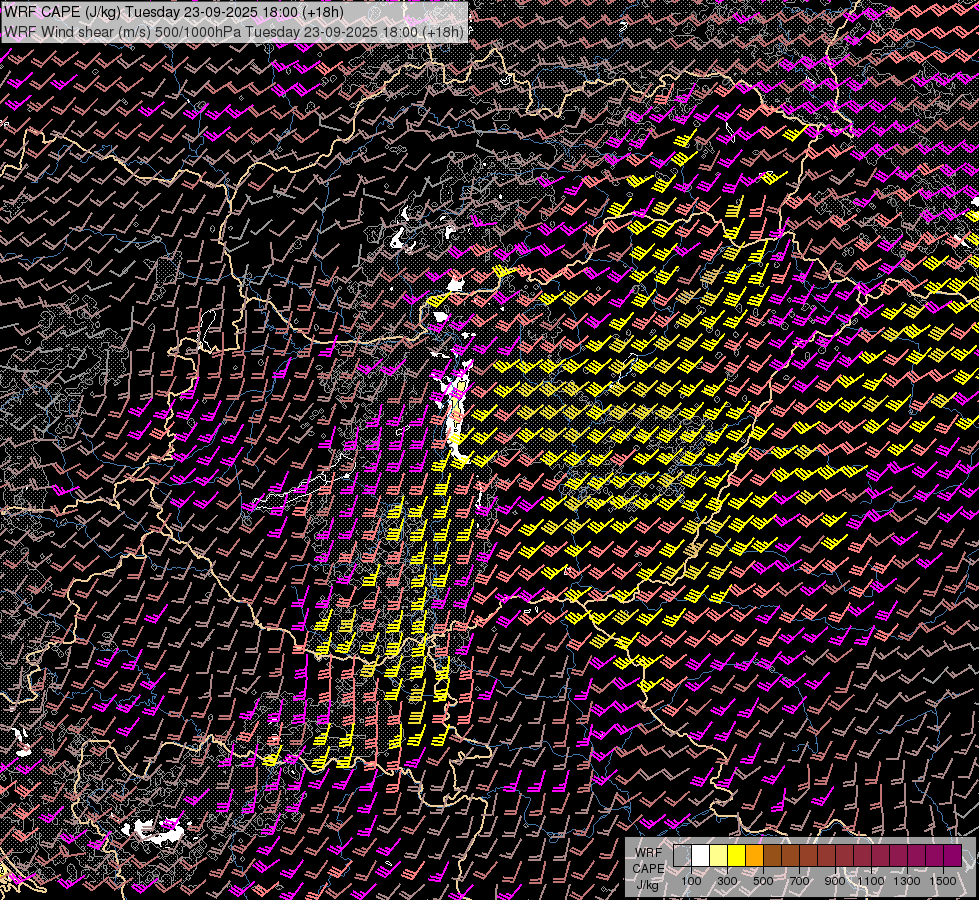Click the gray first swatch of the legend
The image size is (979, 900).
[682, 856]
